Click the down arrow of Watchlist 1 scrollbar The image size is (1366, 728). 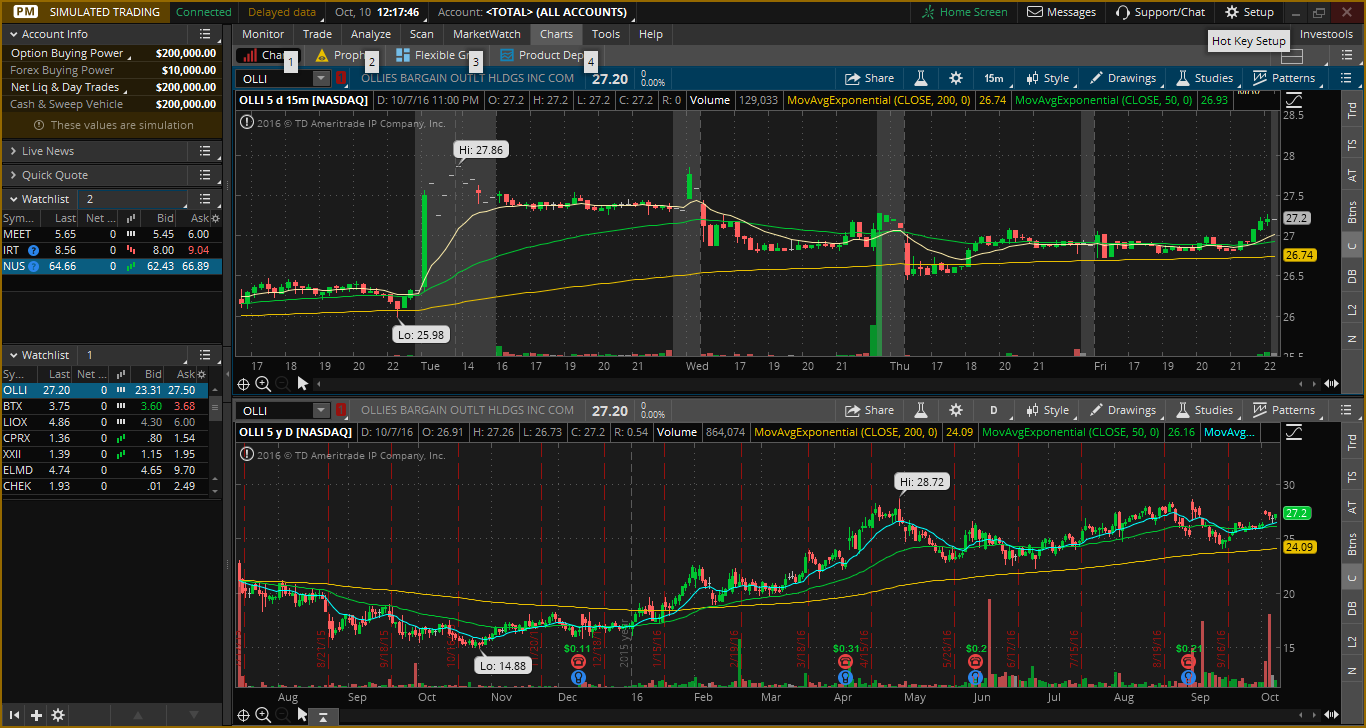click(x=215, y=490)
